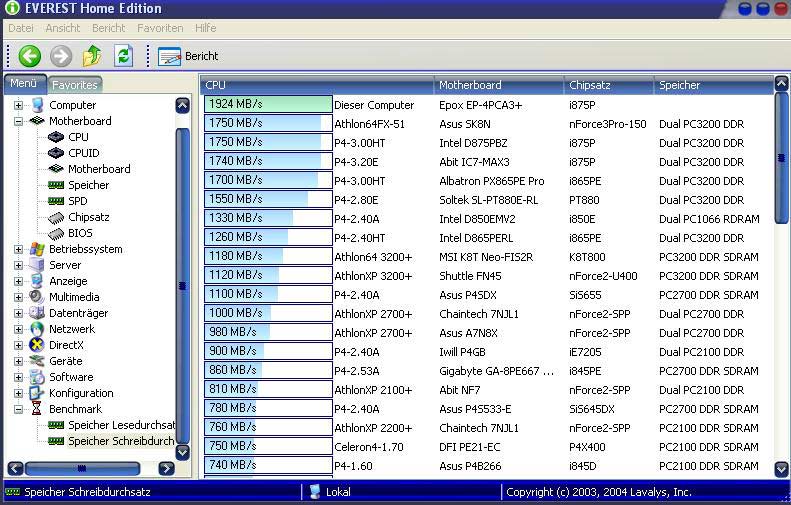Click the Refresh toolbar icon
Image resolution: width=791 pixels, height=505 pixels.
point(124,55)
